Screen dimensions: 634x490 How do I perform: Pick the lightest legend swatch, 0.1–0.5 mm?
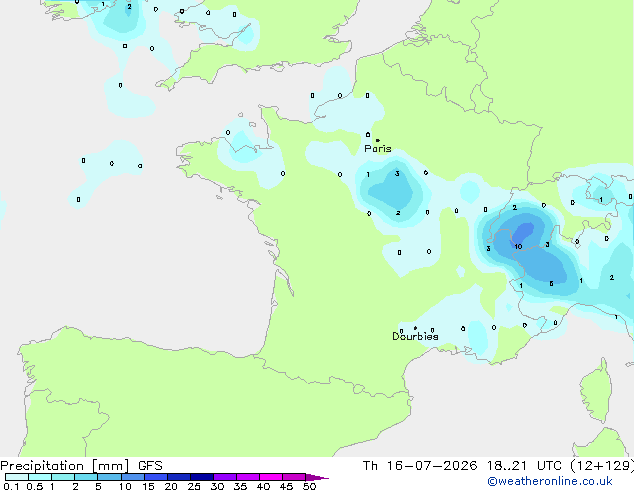coord(17,477)
